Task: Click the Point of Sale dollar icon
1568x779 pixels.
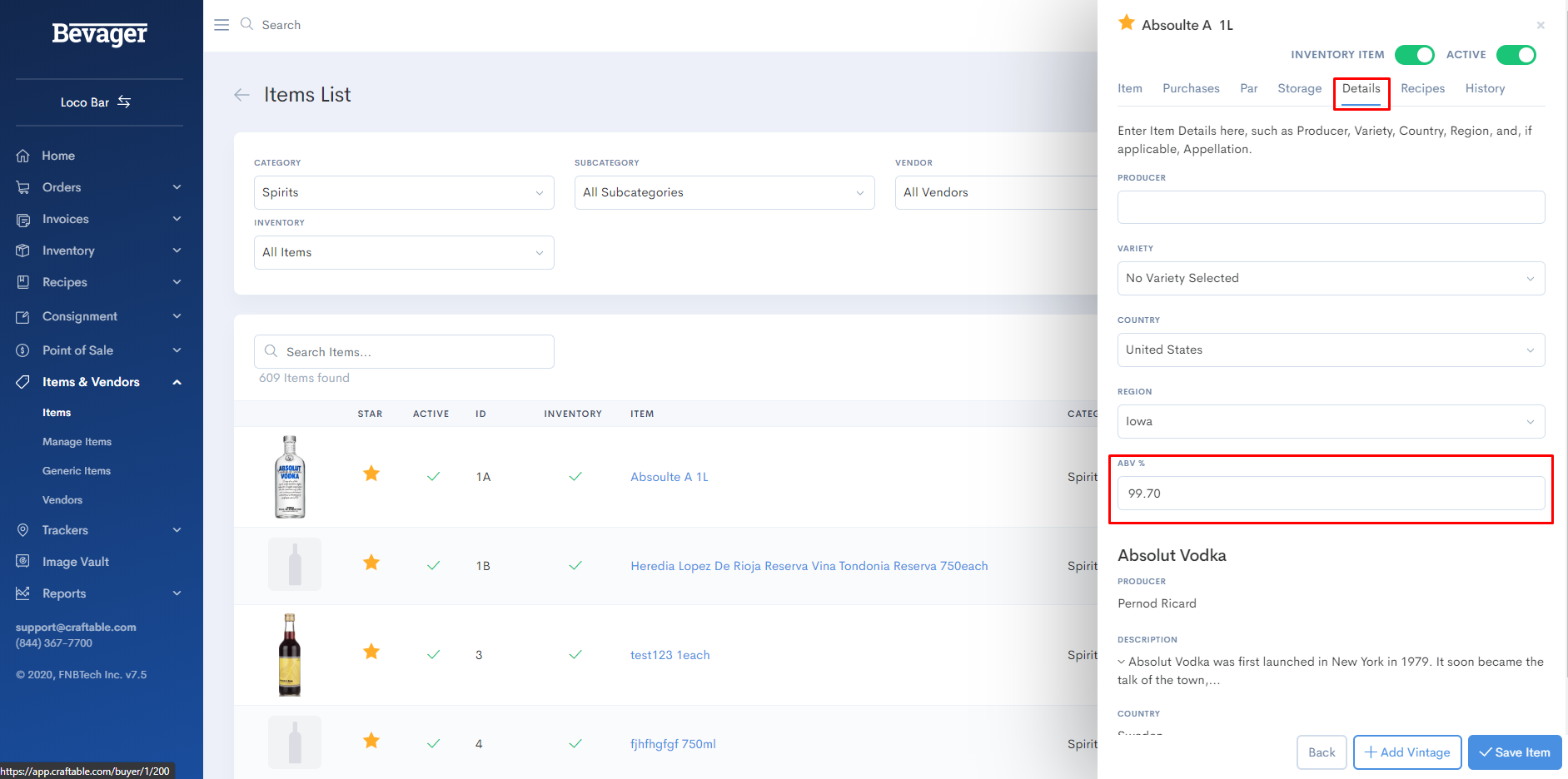Action: (23, 350)
